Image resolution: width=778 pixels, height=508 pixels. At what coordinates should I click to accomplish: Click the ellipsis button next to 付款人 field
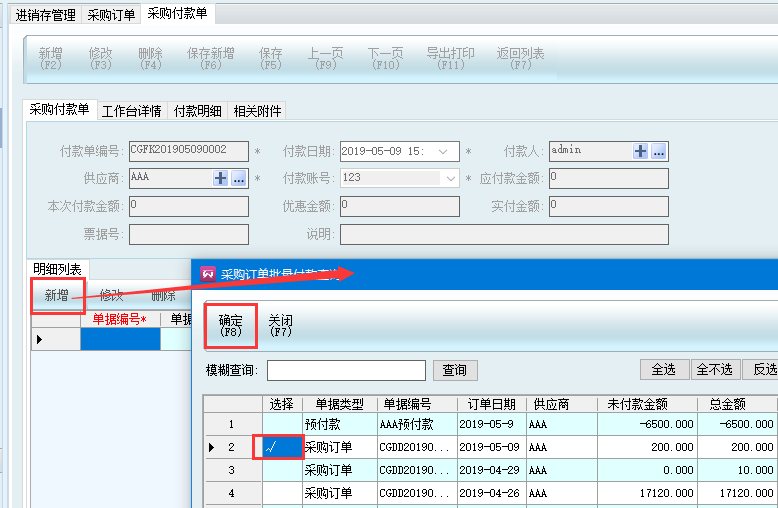coord(659,151)
